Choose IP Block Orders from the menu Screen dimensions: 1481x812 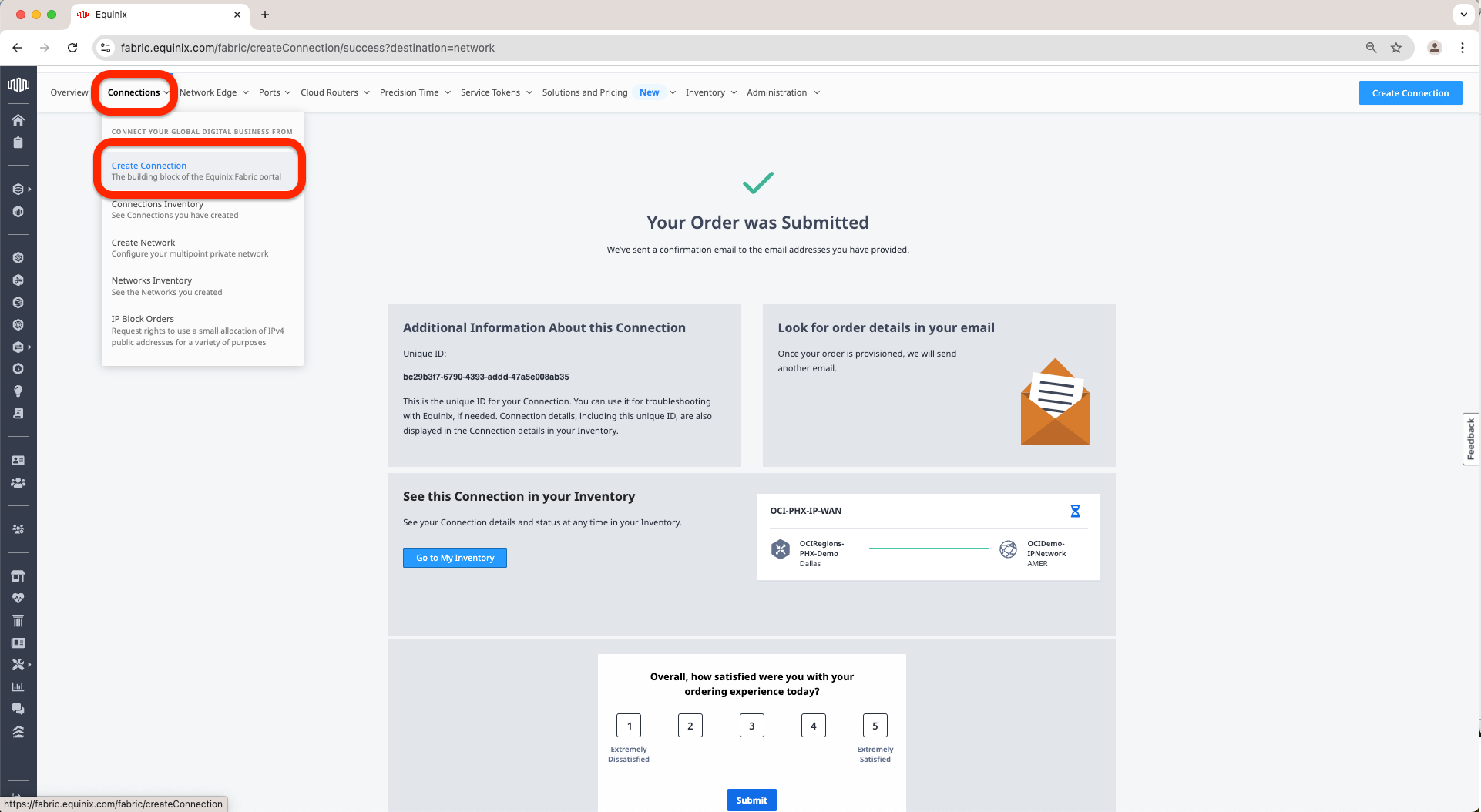tap(200, 331)
